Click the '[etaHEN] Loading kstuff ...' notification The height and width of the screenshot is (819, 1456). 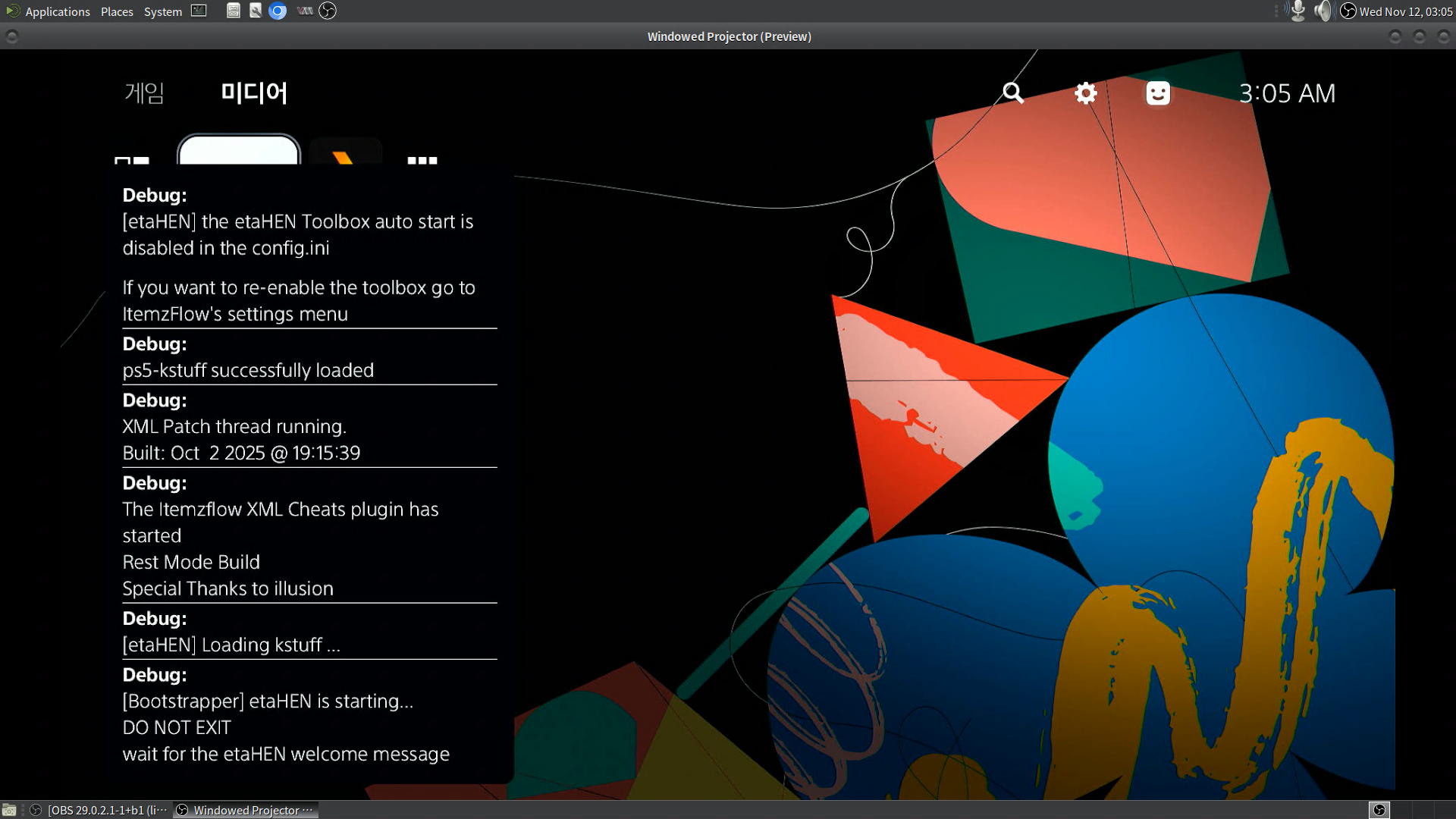coord(231,645)
